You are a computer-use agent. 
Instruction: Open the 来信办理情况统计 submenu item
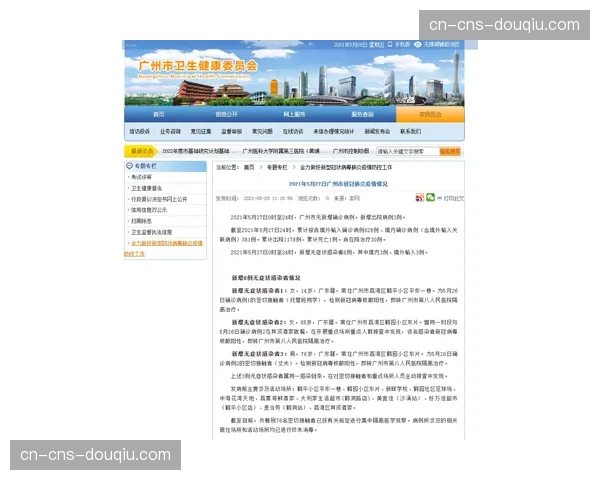334,131
